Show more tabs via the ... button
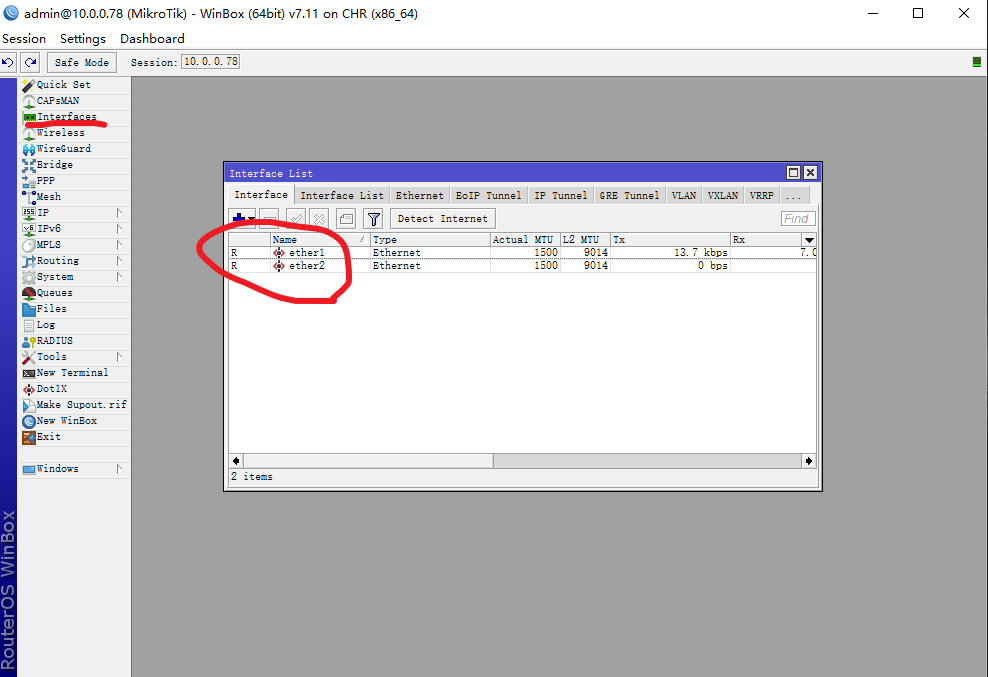Screen dimensions: 988x677 (793, 195)
